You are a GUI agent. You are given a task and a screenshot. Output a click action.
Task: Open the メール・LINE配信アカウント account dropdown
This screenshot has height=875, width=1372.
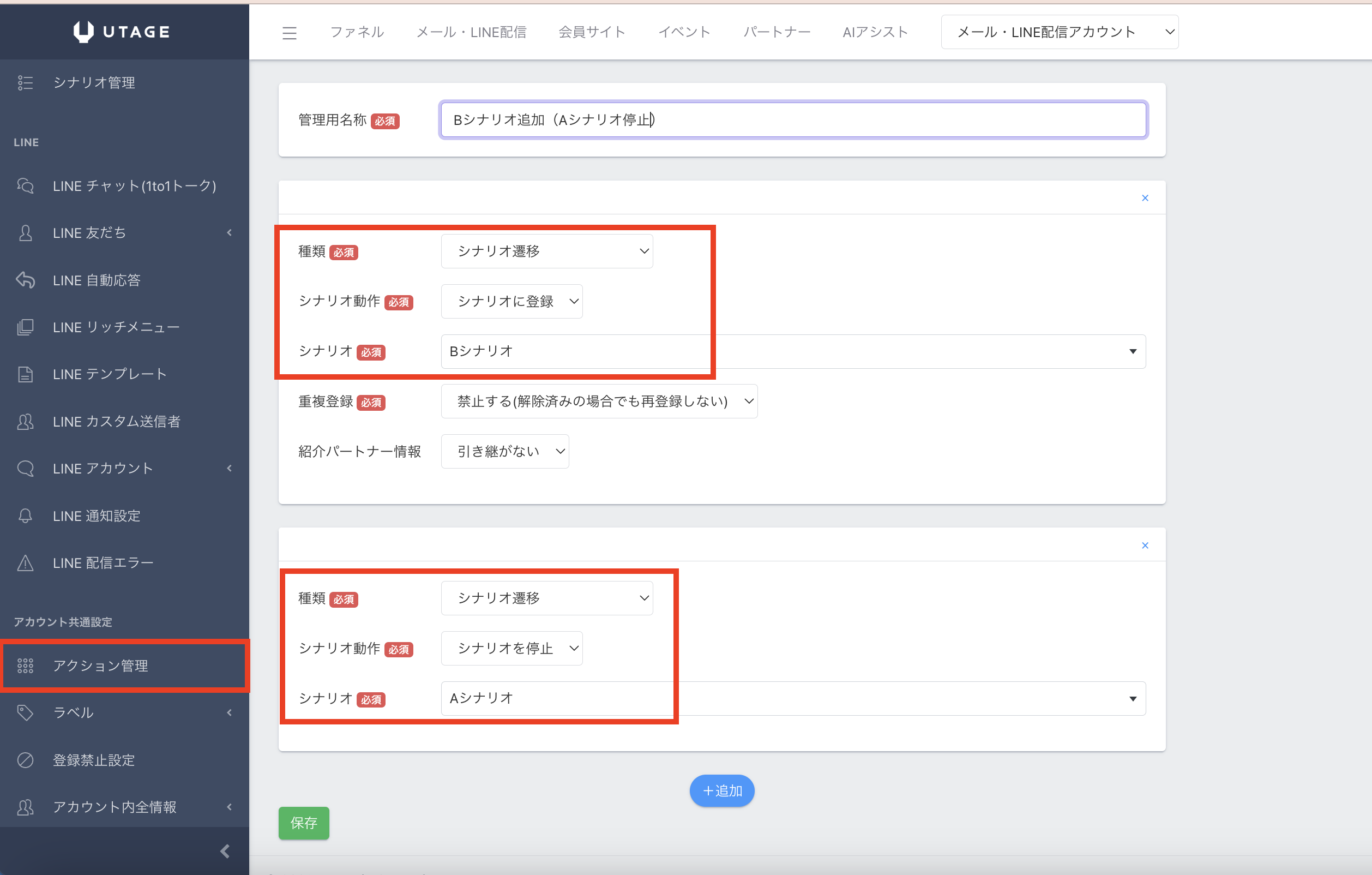1059,32
